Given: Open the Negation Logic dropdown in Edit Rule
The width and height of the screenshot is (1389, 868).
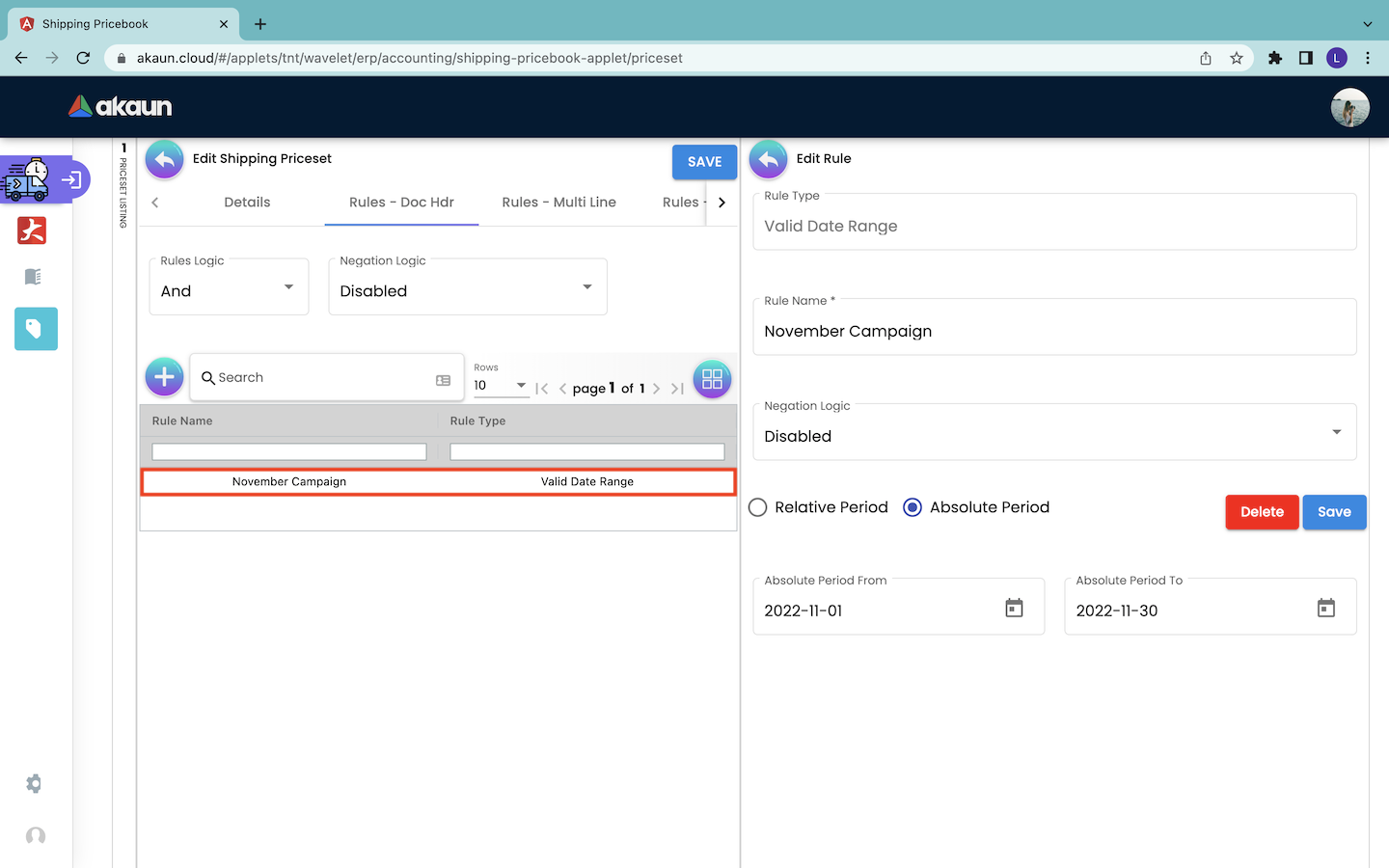Looking at the screenshot, I should tap(1053, 434).
